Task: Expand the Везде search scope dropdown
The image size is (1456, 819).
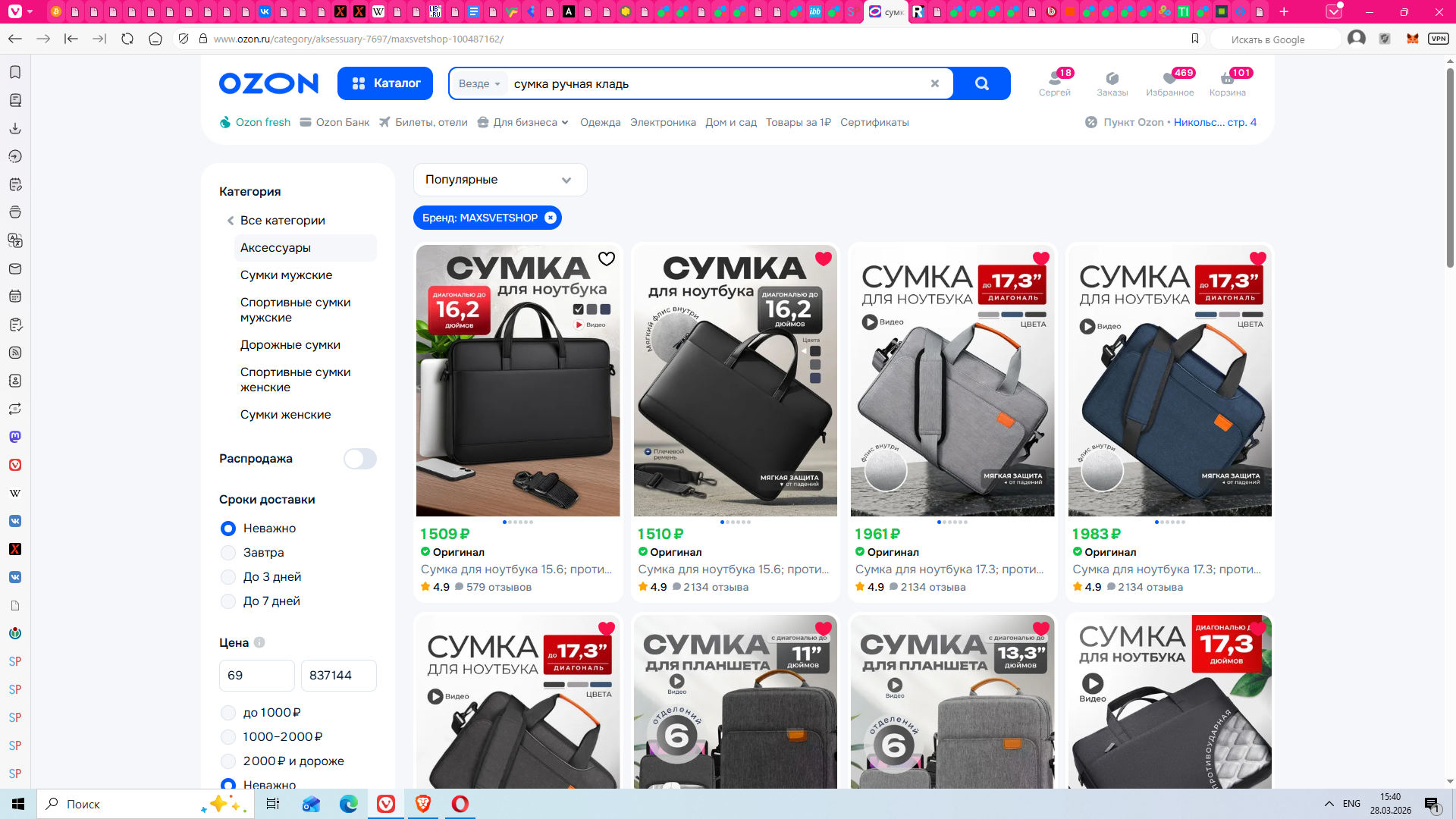Action: 479,83
